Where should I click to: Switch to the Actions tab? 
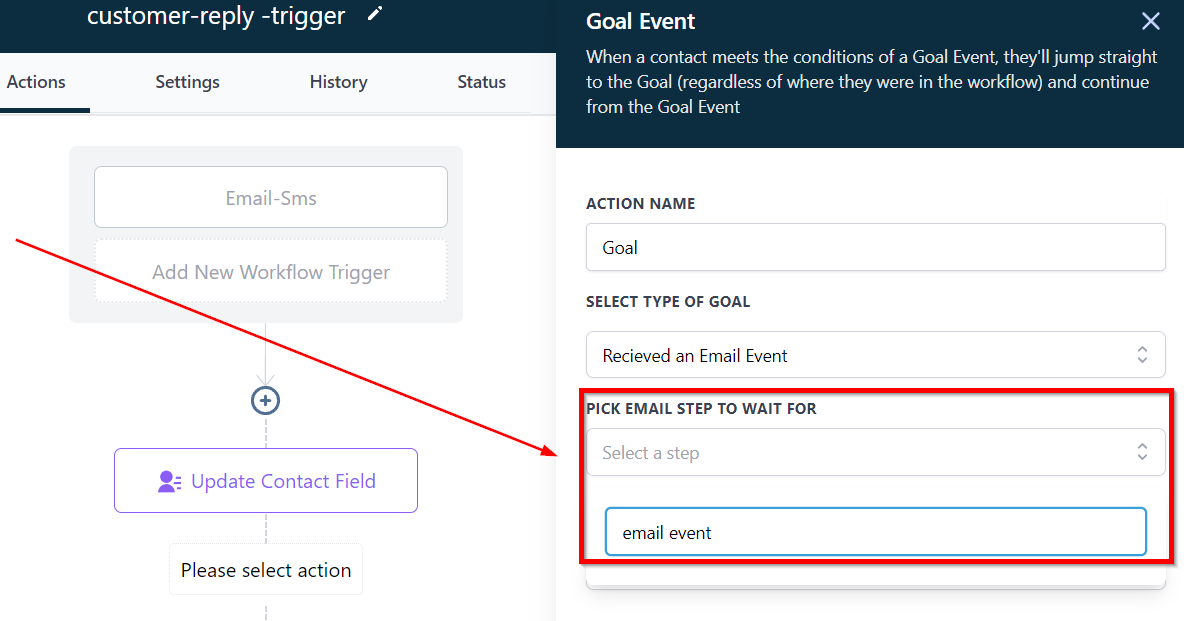pos(36,82)
